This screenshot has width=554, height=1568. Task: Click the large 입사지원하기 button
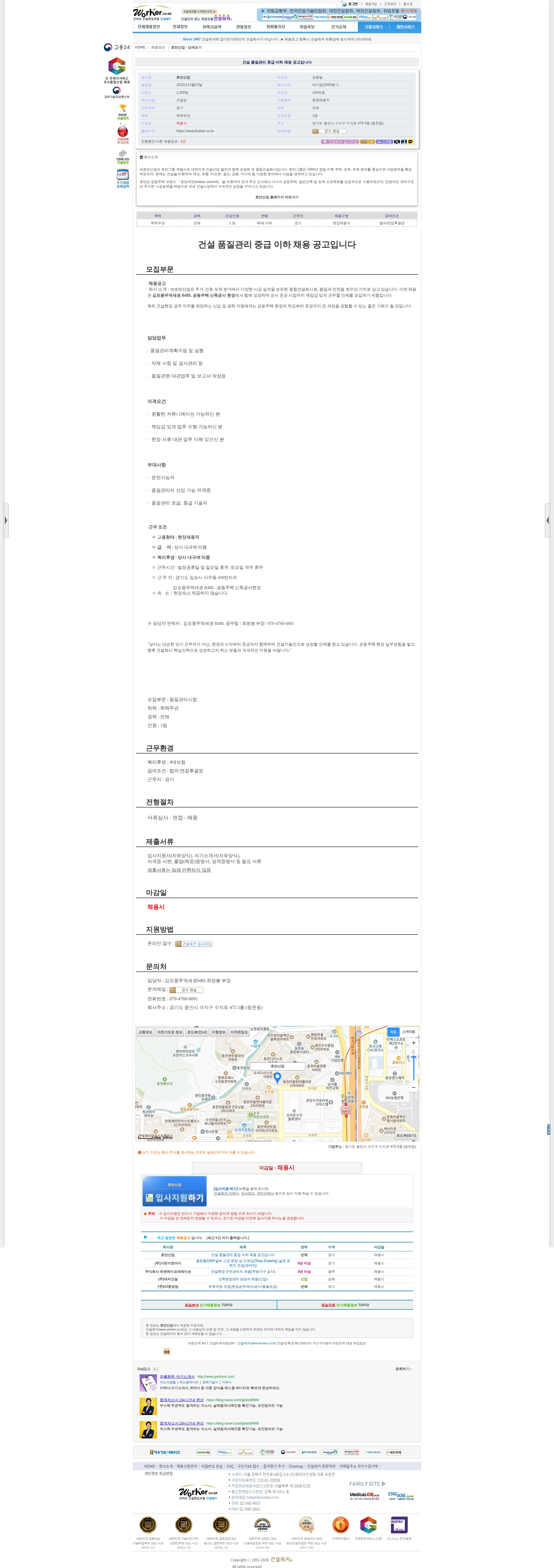[x=175, y=1191]
